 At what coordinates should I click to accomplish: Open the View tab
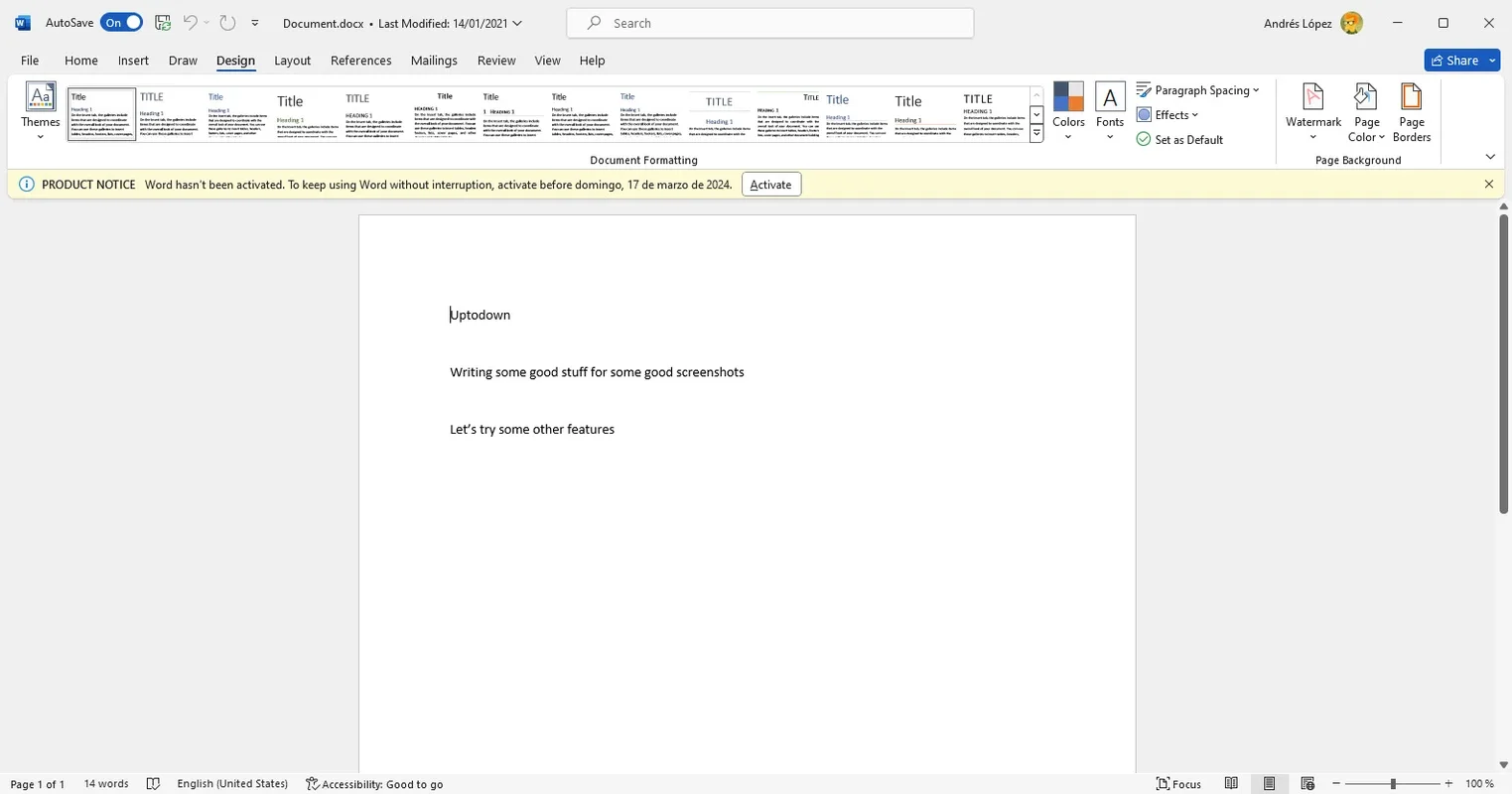547,61
